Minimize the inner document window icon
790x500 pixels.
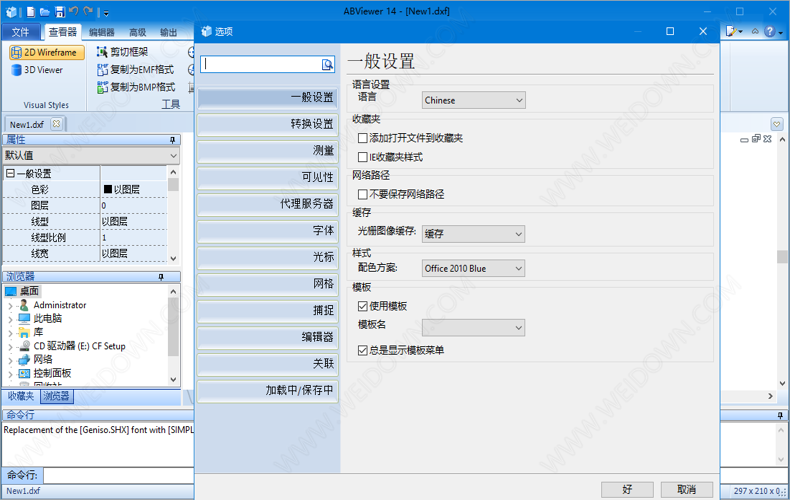coord(744,140)
